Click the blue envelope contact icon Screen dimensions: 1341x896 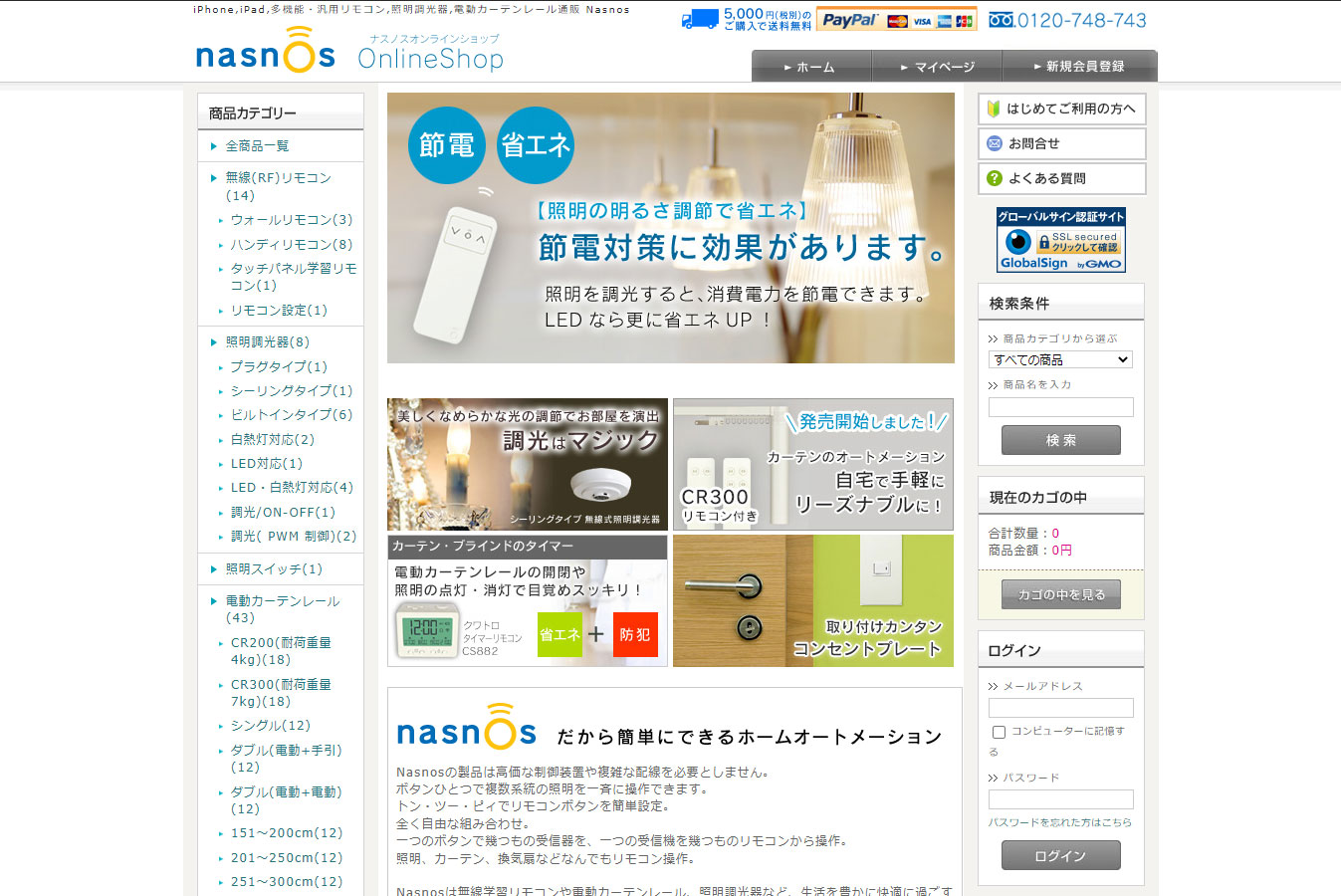(994, 143)
